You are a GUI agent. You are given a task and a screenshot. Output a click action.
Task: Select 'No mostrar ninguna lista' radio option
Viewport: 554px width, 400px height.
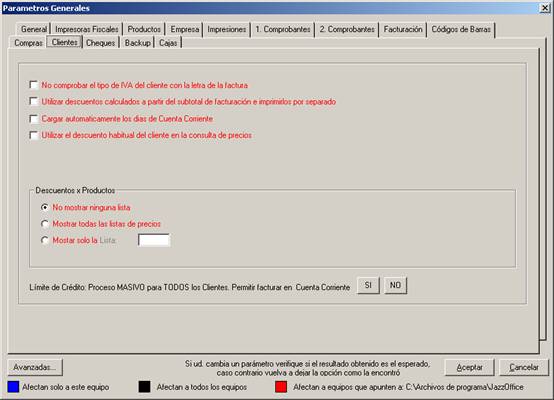[45, 207]
